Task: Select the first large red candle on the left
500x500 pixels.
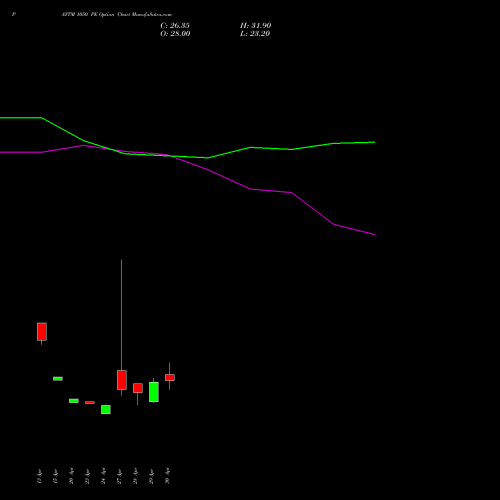Action: pyautogui.click(x=42, y=332)
